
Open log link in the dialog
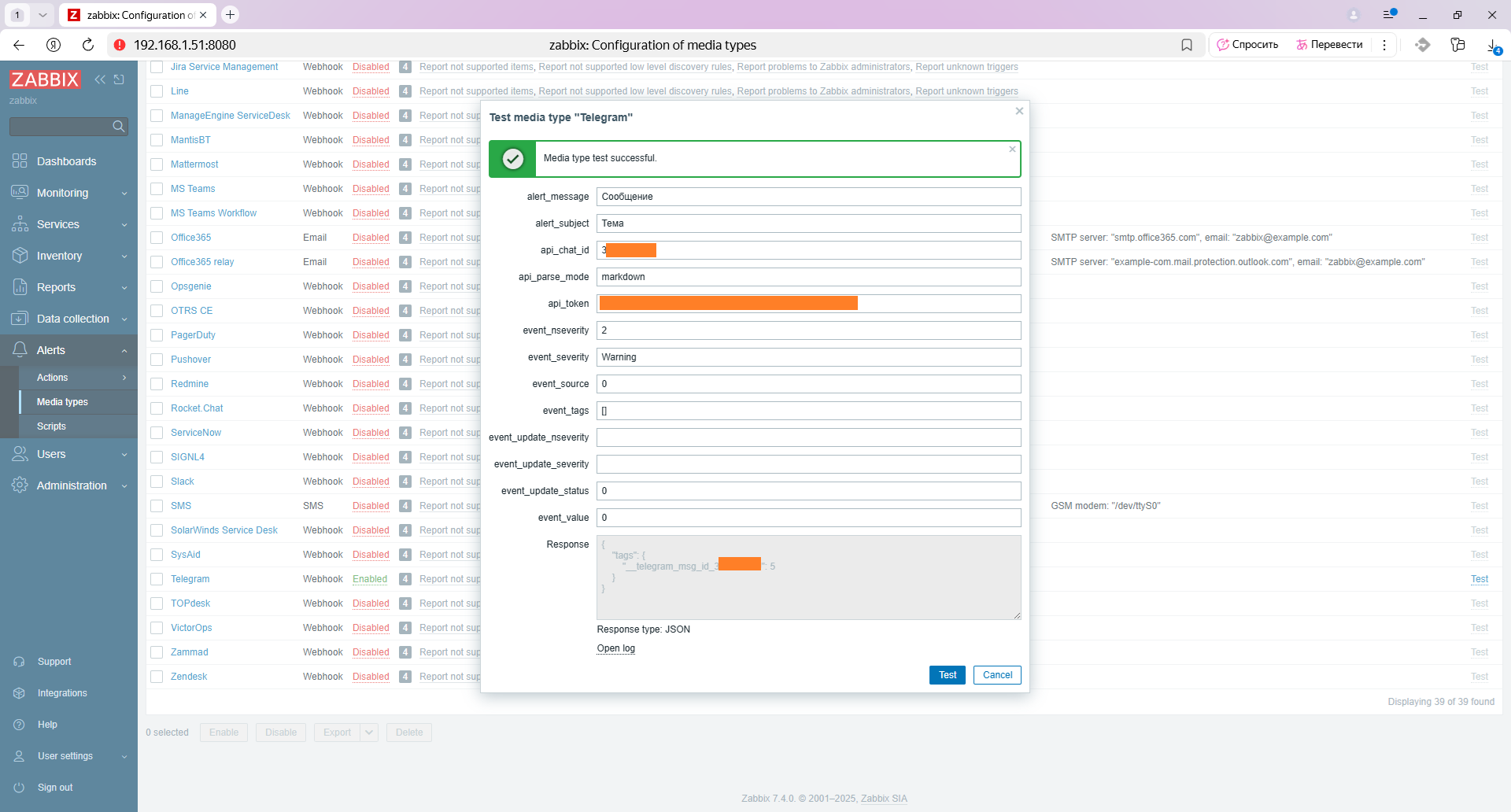pyautogui.click(x=616, y=648)
